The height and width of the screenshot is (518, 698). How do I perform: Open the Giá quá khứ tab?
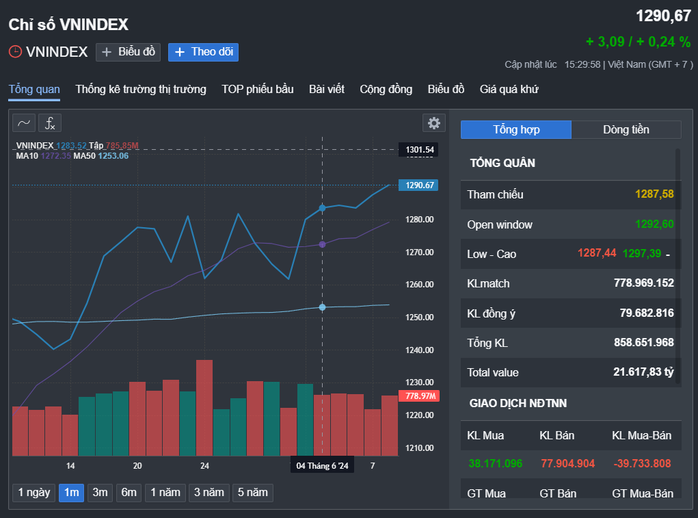click(509, 89)
